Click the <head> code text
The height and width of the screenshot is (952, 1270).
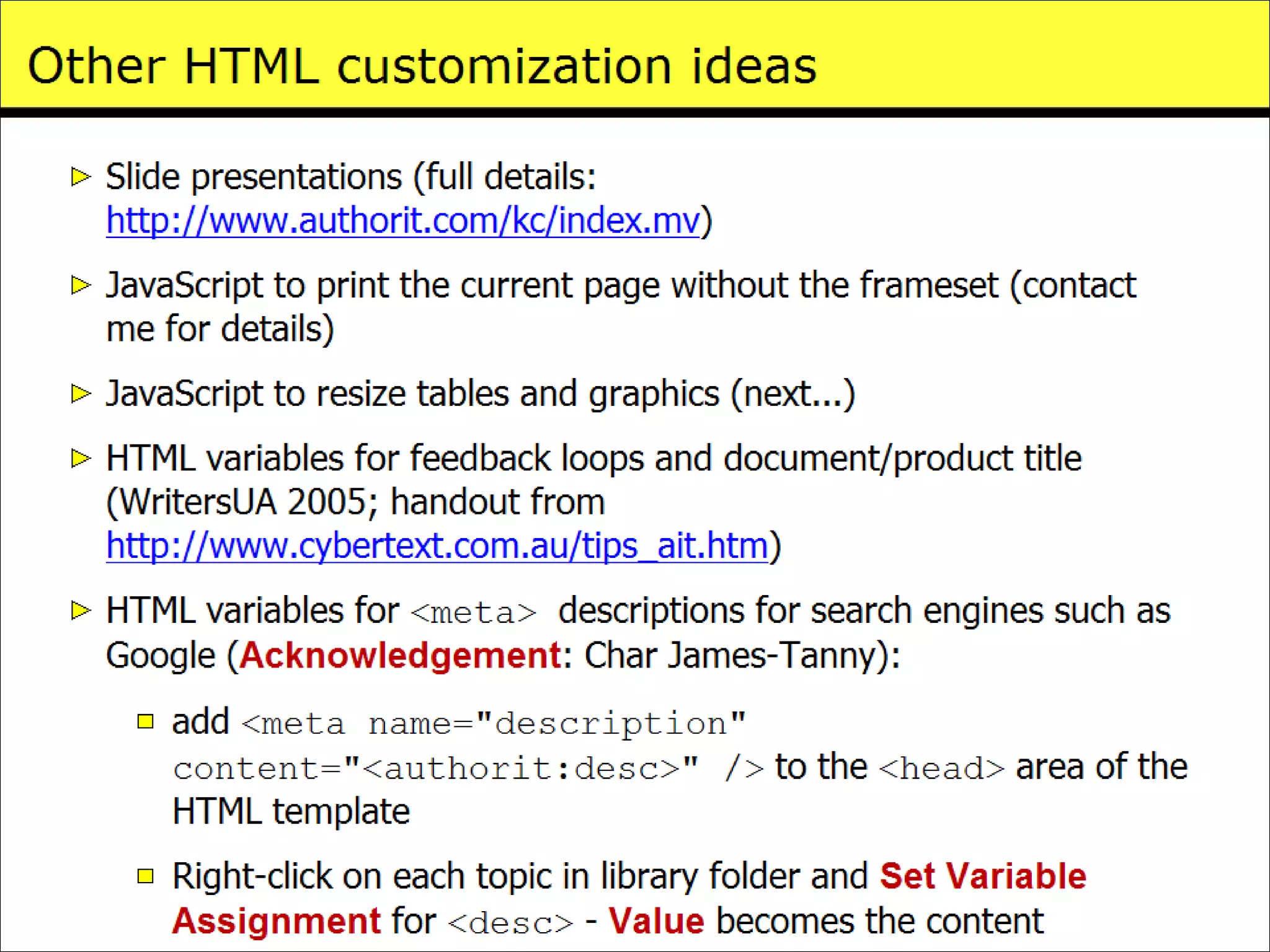click(941, 769)
